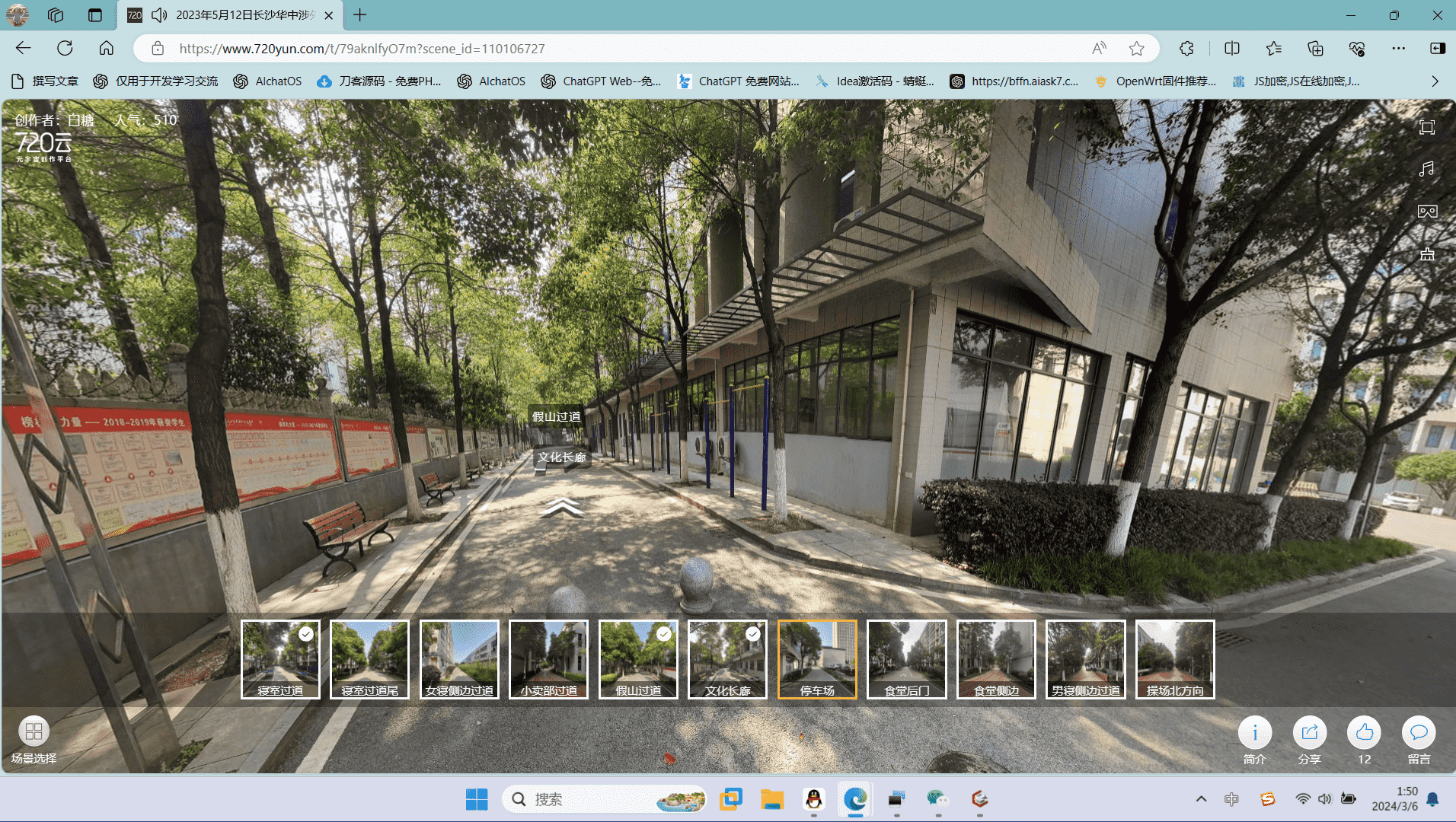Expand the bookmarks bar overflow chevron
This screenshot has width=1456, height=822.
1435,81
